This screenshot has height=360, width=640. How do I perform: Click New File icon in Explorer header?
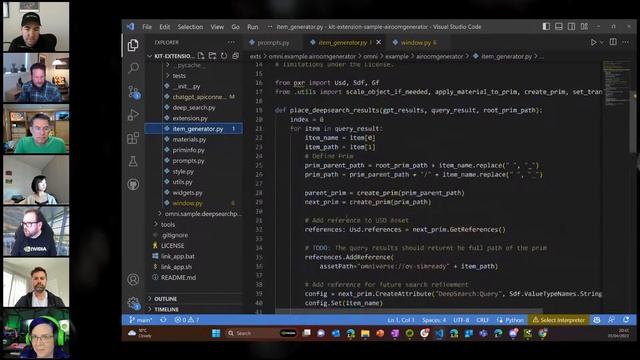201,56
